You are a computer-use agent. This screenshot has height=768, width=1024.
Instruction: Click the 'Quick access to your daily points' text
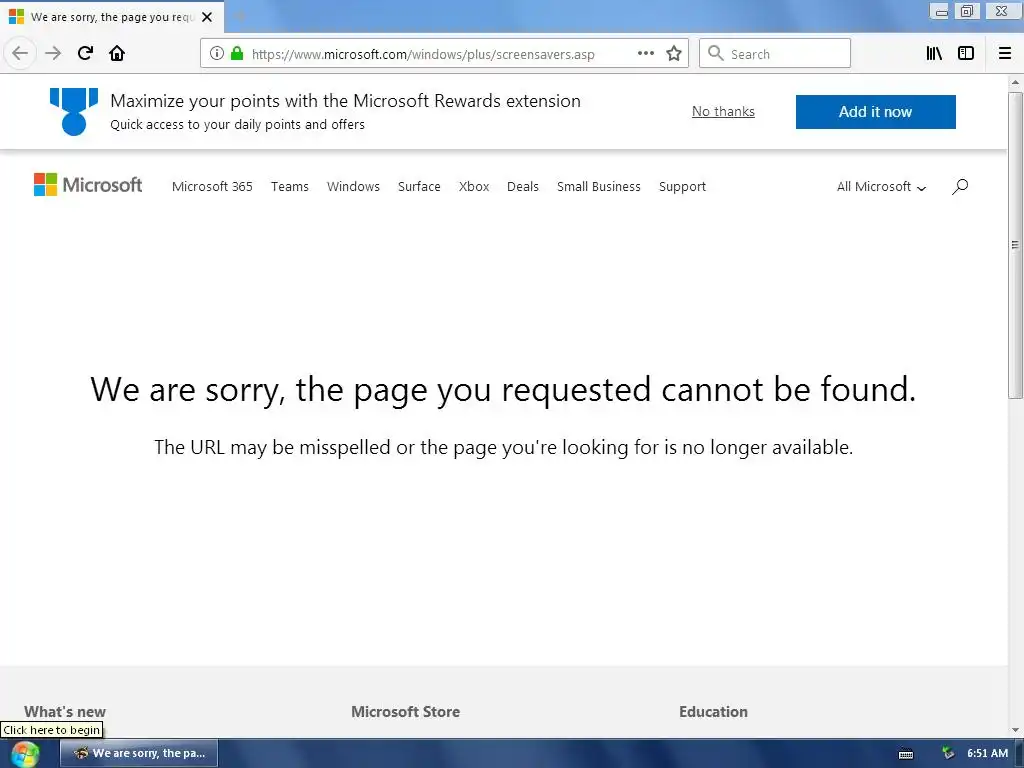pyautogui.click(x=237, y=125)
